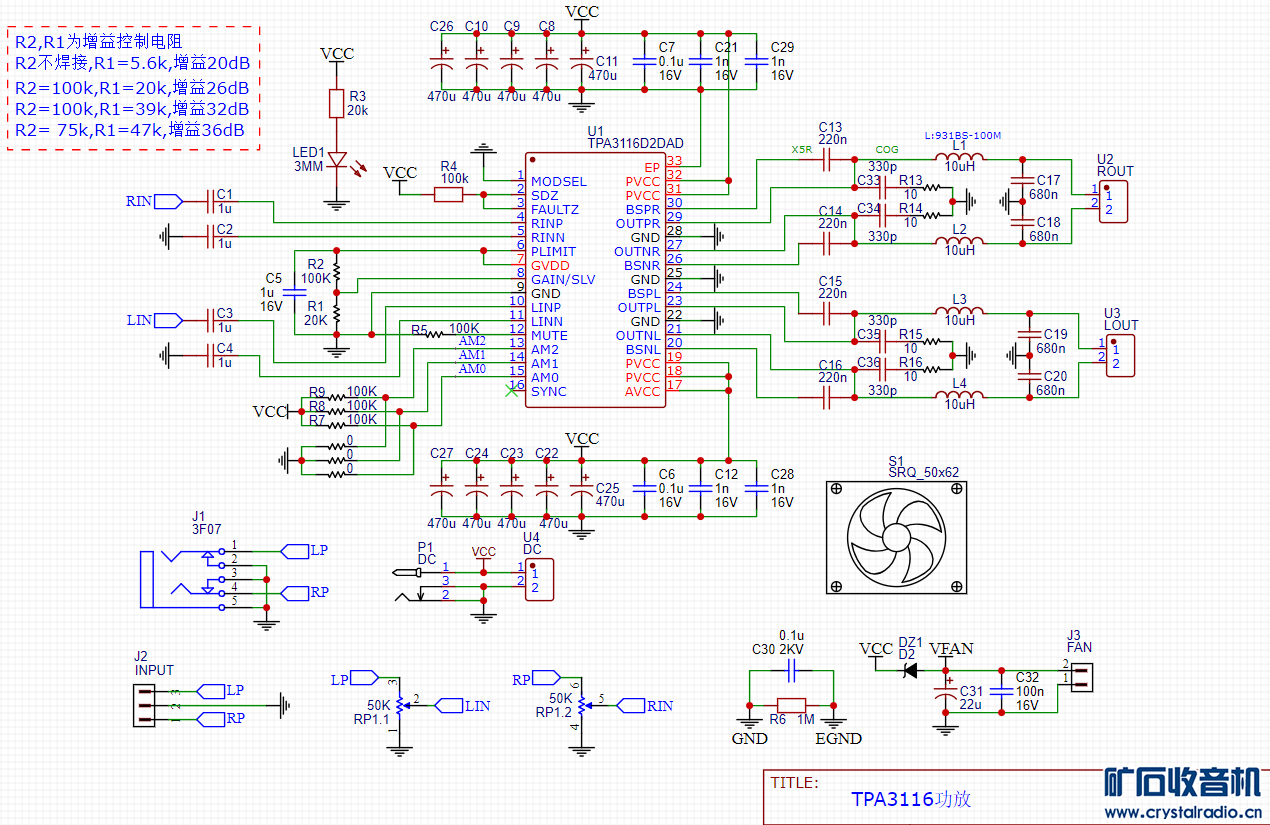This screenshot has height=825, width=1270.
Task: Select the J2 INPUT header symbol
Action: (147, 706)
